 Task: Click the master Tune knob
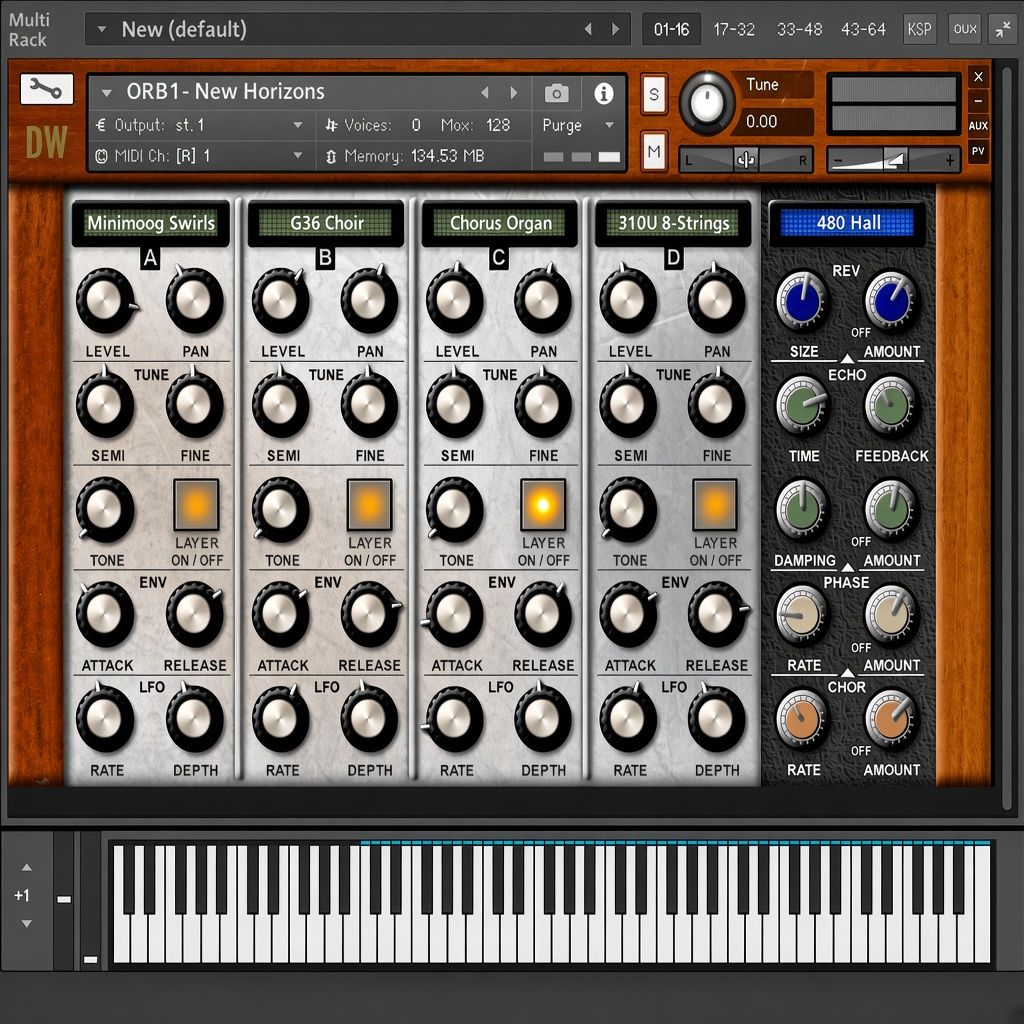click(707, 103)
